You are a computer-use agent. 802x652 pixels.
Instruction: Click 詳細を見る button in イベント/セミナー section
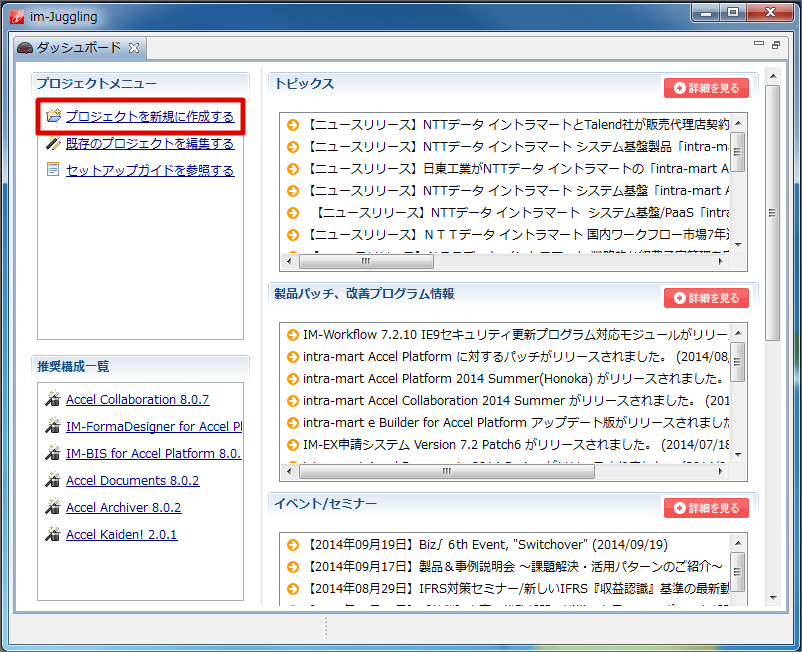706,508
